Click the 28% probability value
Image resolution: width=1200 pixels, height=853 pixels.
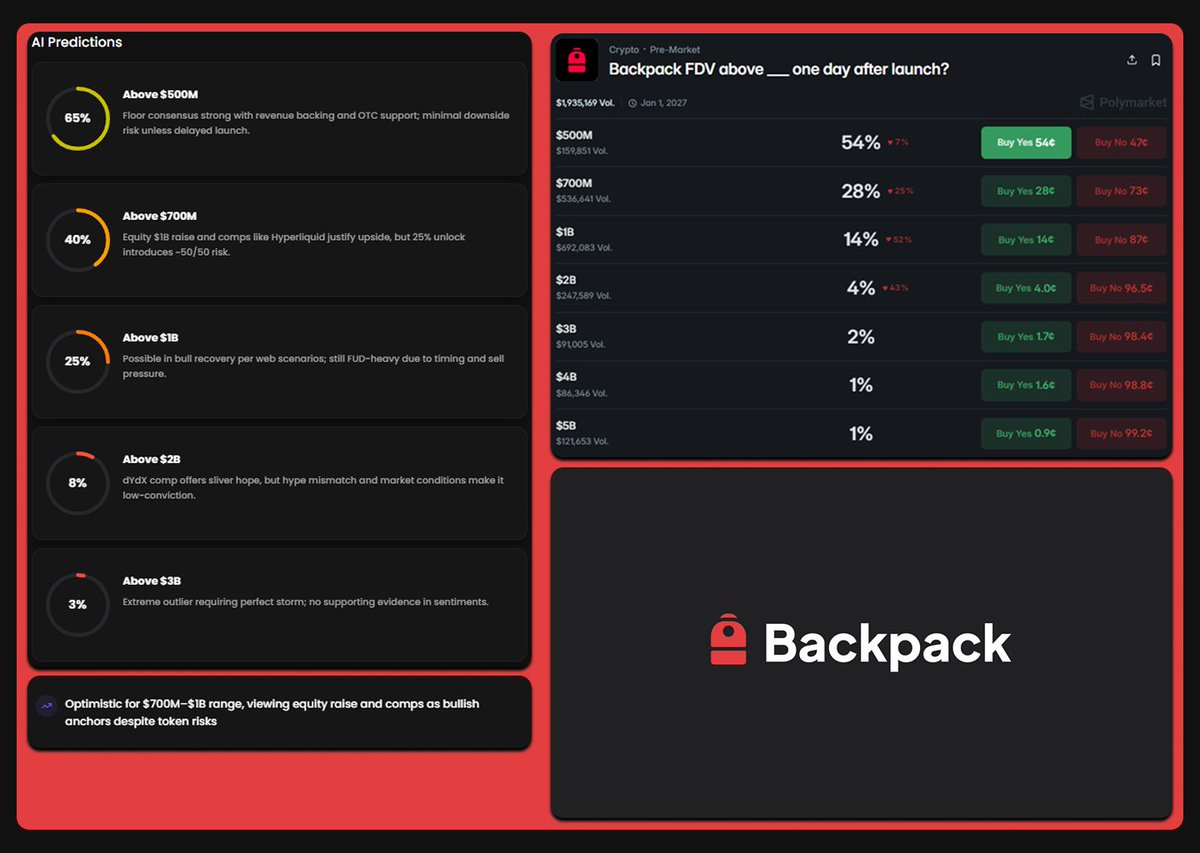(x=861, y=191)
